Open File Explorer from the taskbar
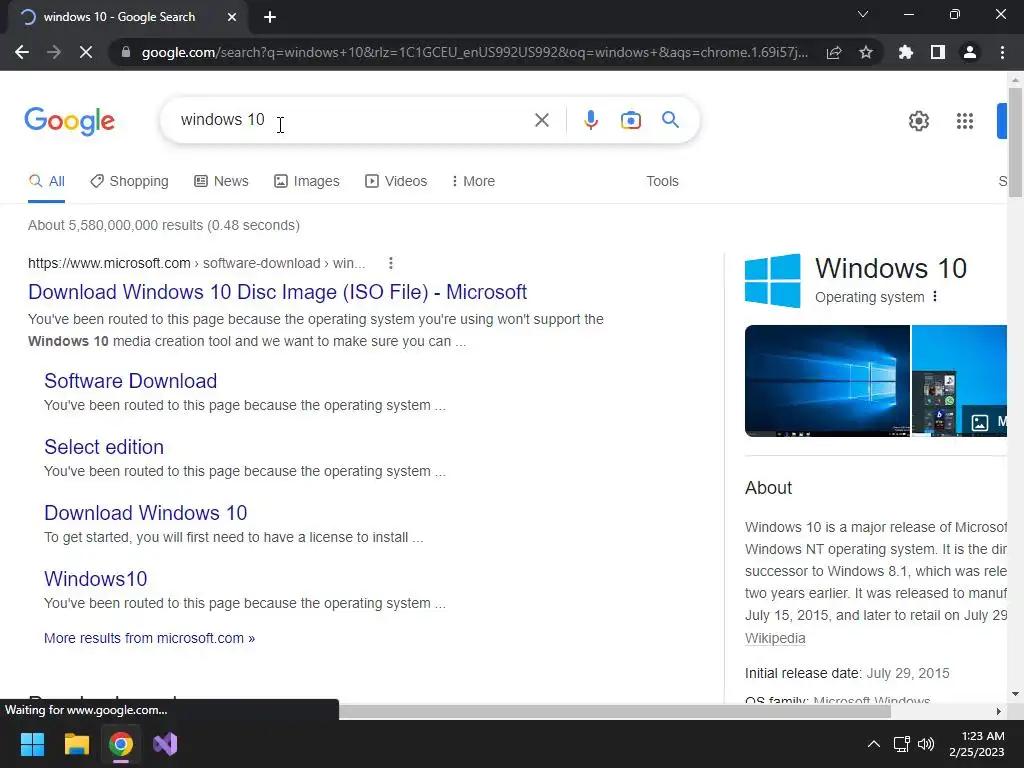 pos(76,744)
